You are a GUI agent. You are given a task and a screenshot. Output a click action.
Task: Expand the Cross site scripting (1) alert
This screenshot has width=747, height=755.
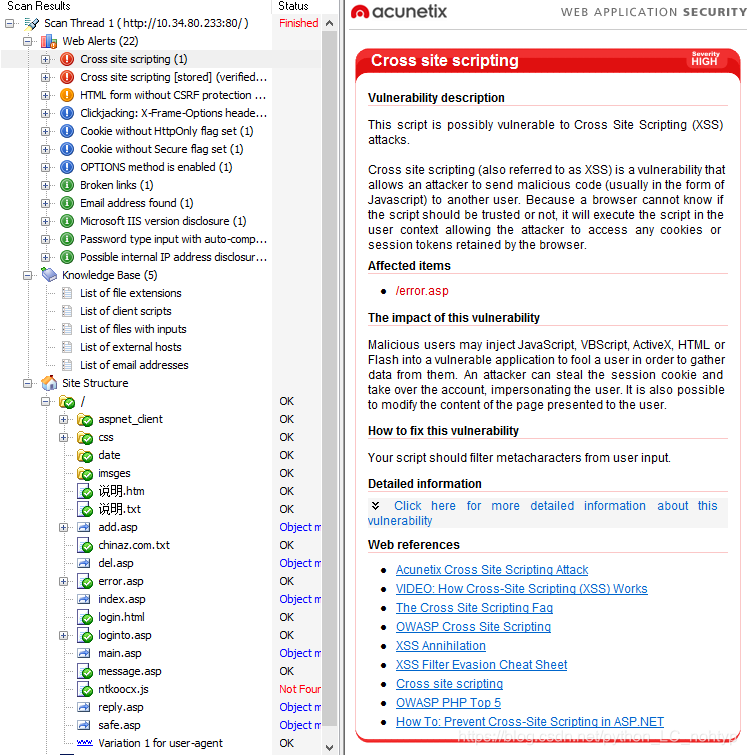click(45, 59)
